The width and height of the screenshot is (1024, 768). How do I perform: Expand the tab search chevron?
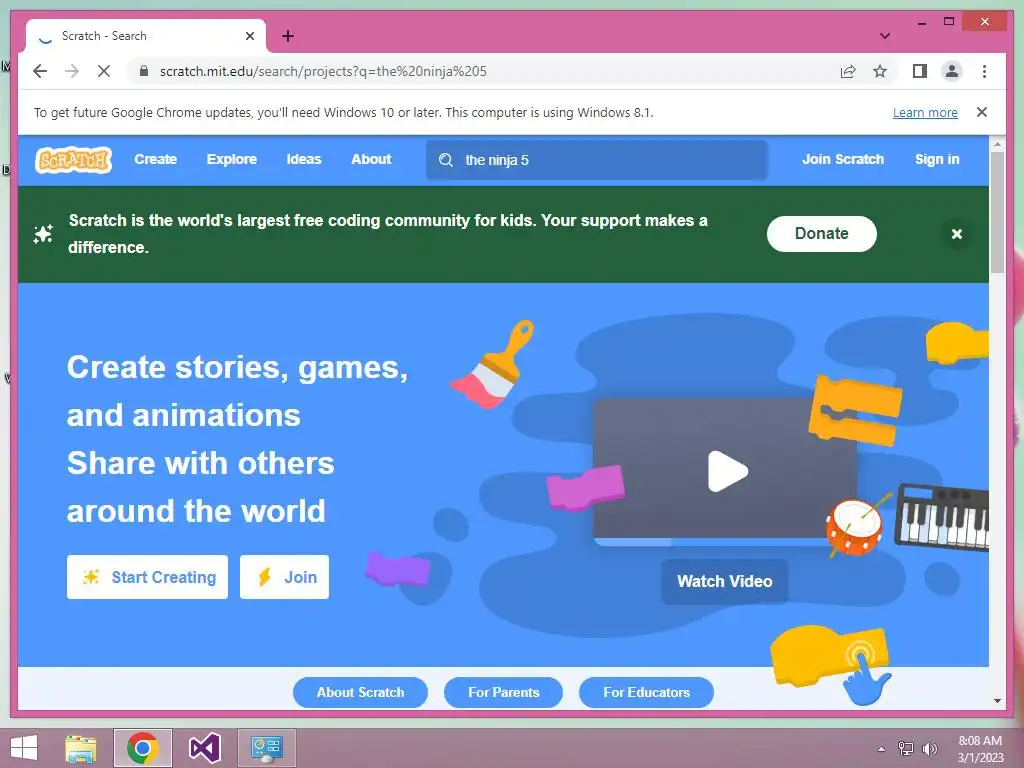point(885,36)
